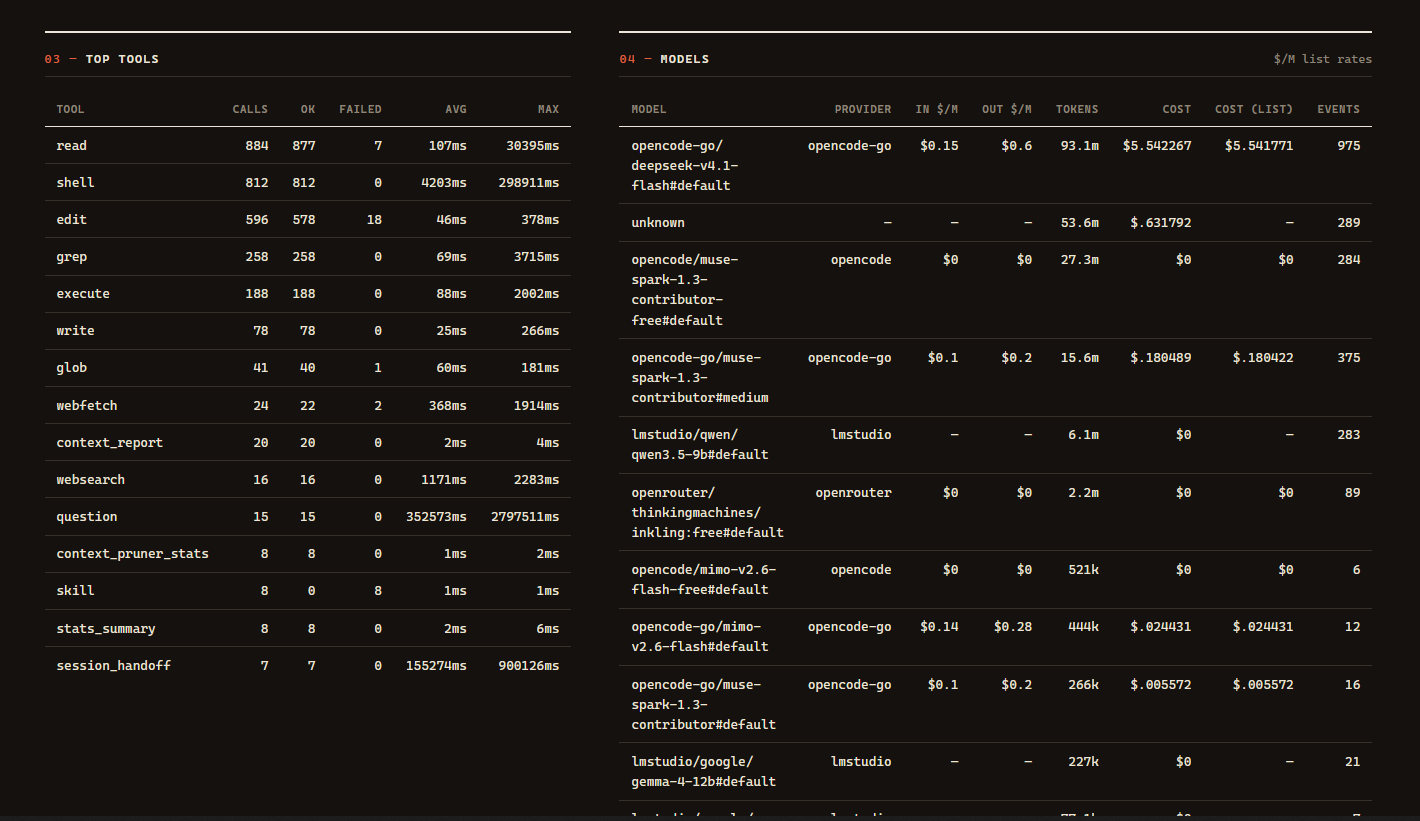This screenshot has height=821, width=1420.
Task: Click the opencode/mimo-v2.6-flash-free#default model name
Action: 704,580
